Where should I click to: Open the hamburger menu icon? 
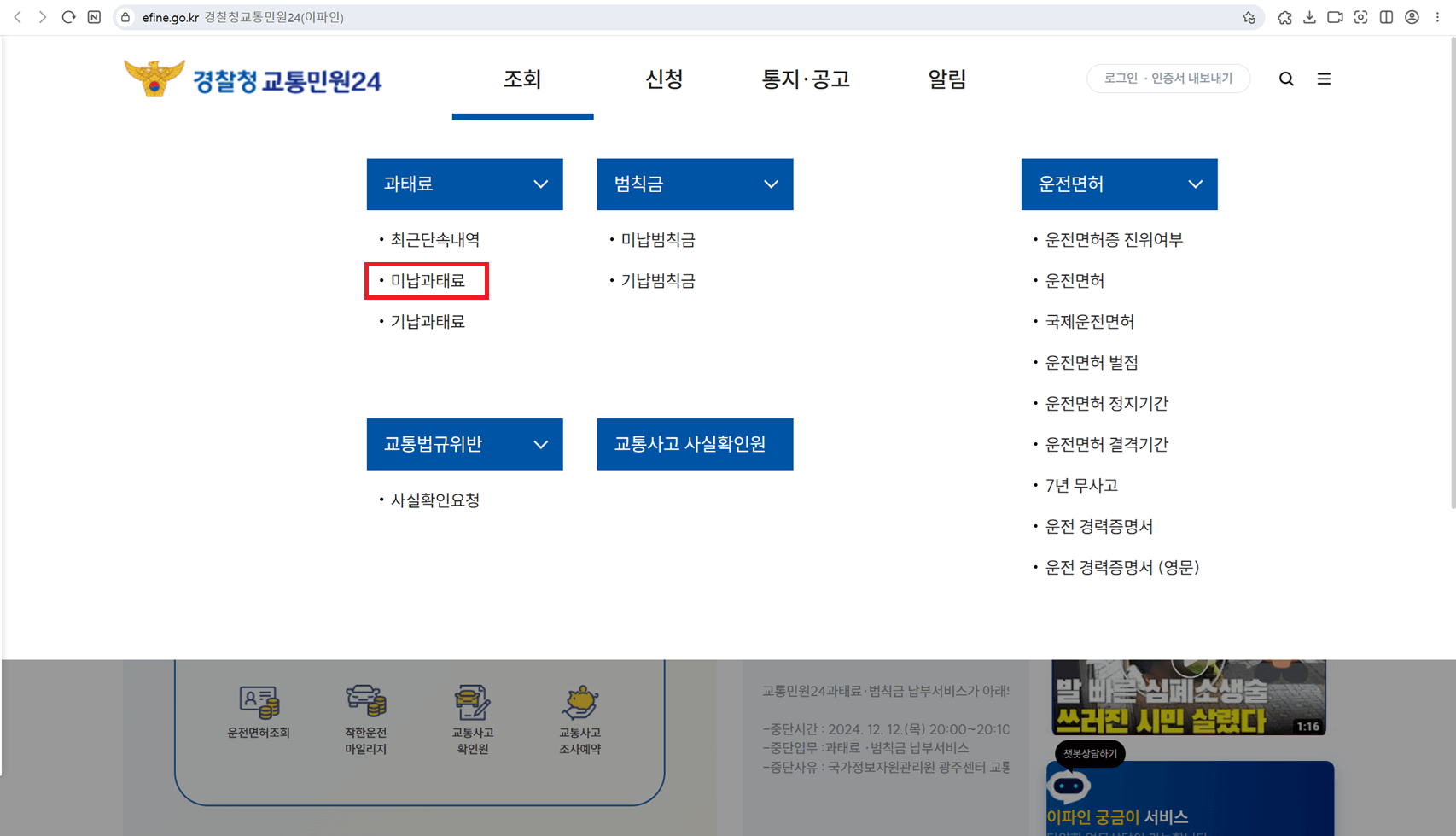coord(1324,79)
